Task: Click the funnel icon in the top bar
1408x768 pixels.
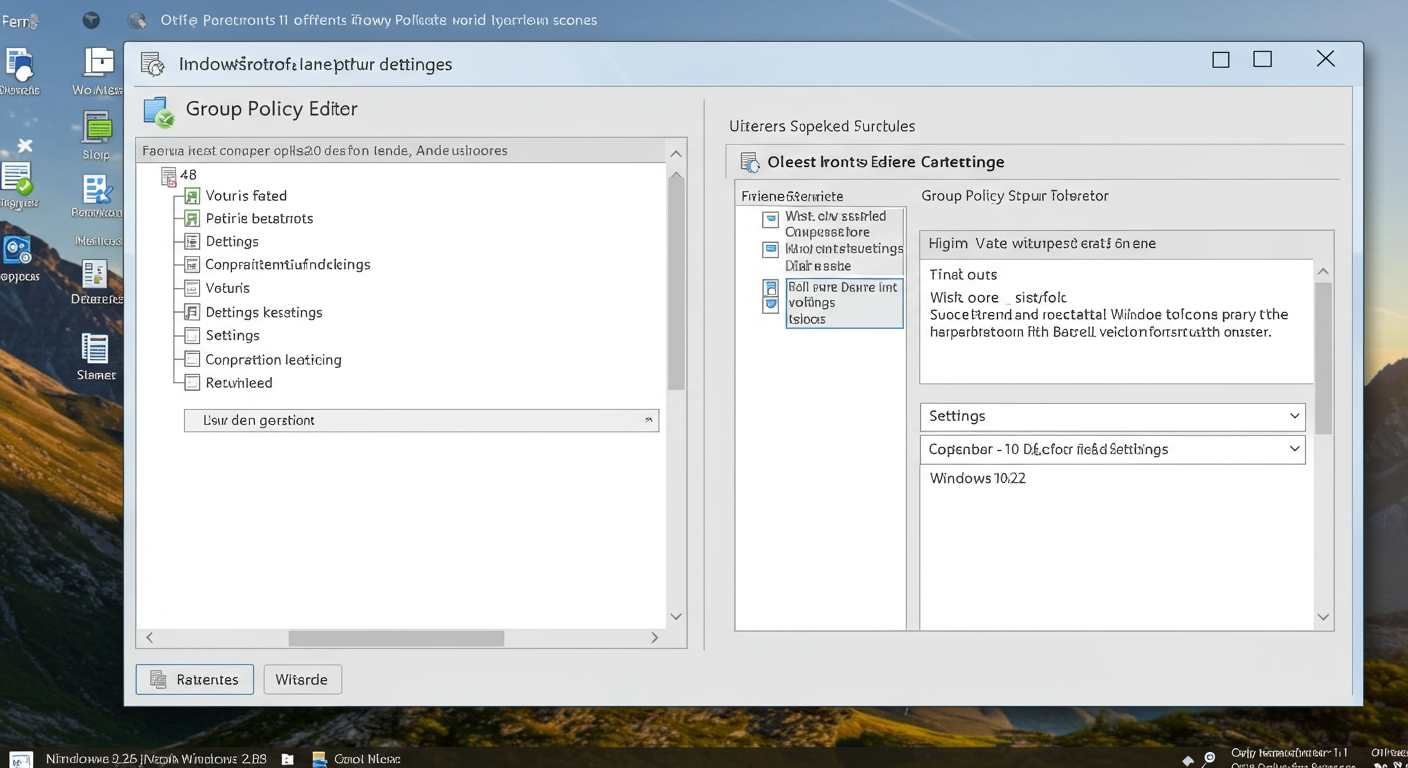Action: click(x=91, y=20)
